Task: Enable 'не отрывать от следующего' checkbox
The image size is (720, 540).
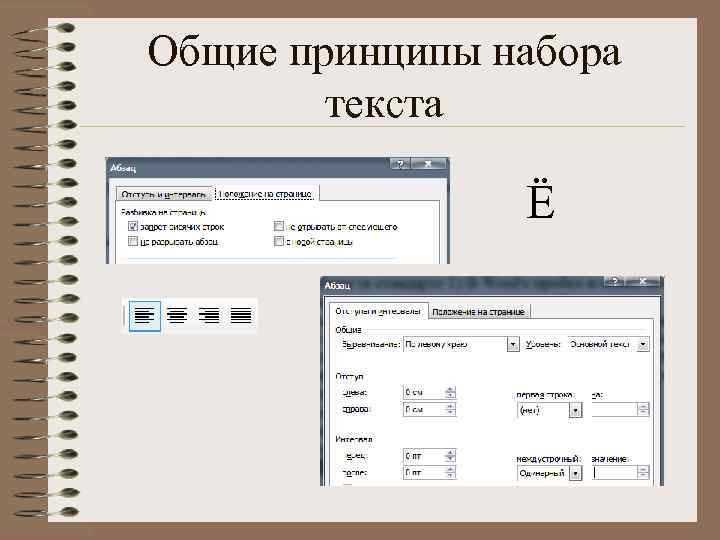Action: tap(279, 226)
